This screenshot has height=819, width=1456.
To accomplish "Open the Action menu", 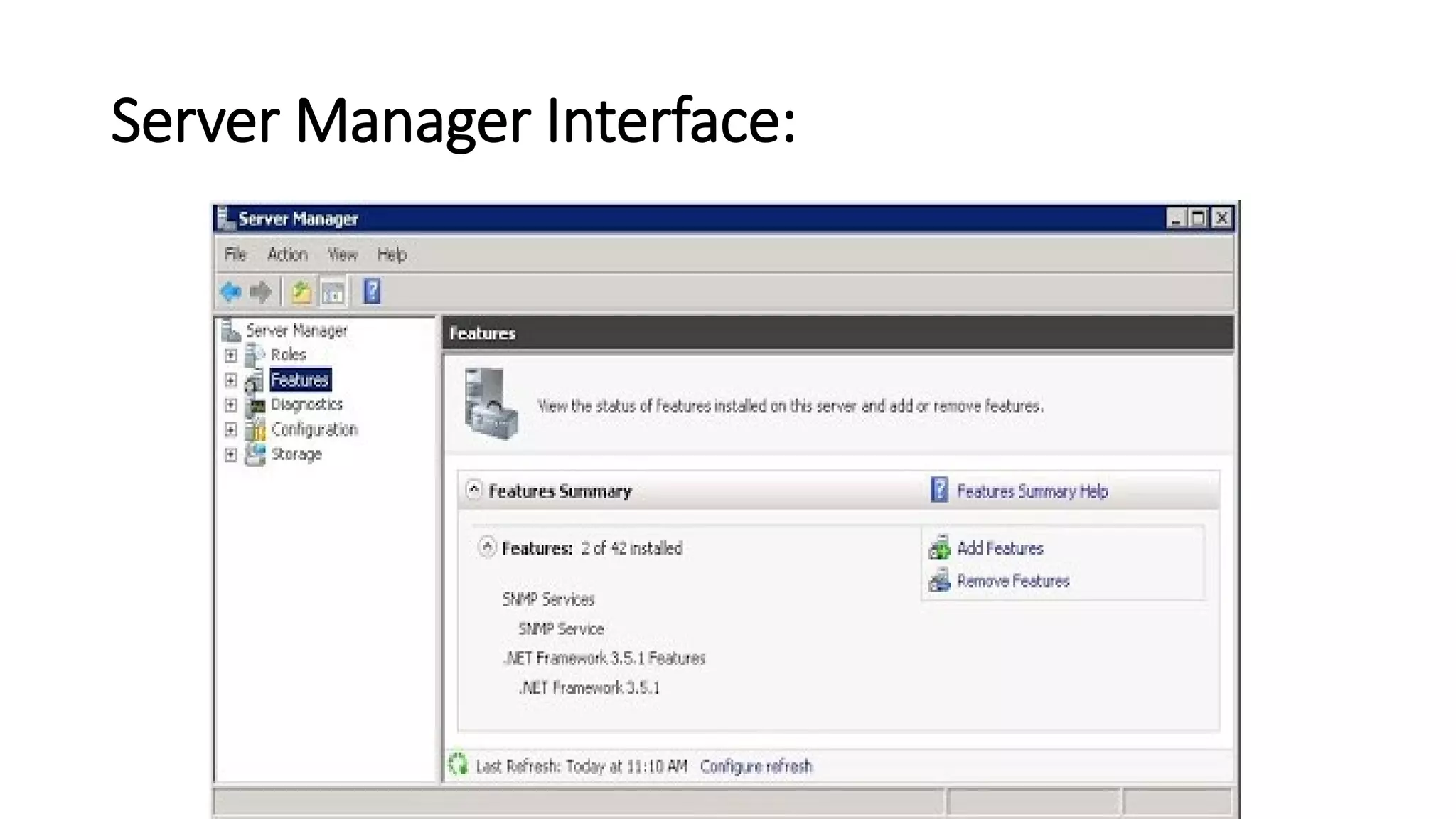I will pyautogui.click(x=287, y=255).
